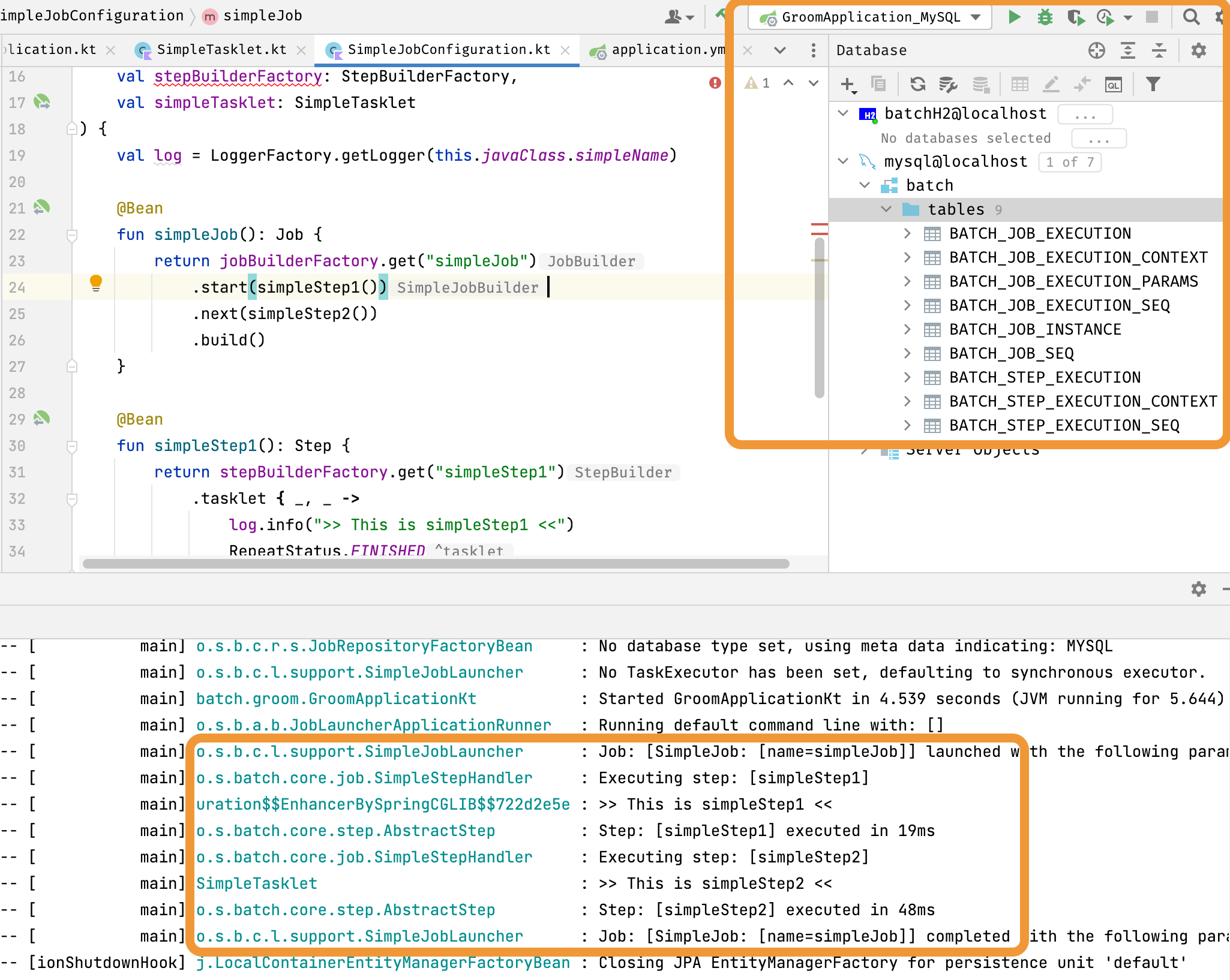Run GroomApplication_MySQL with green play button
Screen dimensions: 1230x980
(x=1015, y=17)
